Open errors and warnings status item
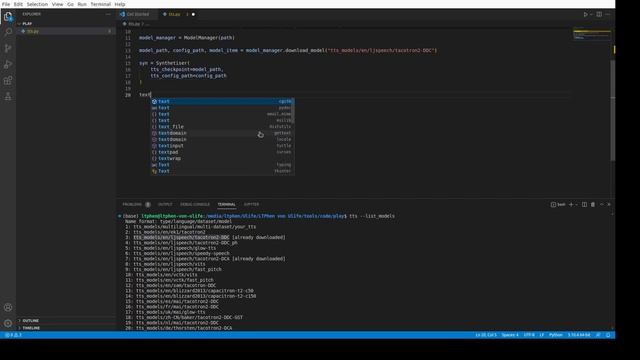 13,335
